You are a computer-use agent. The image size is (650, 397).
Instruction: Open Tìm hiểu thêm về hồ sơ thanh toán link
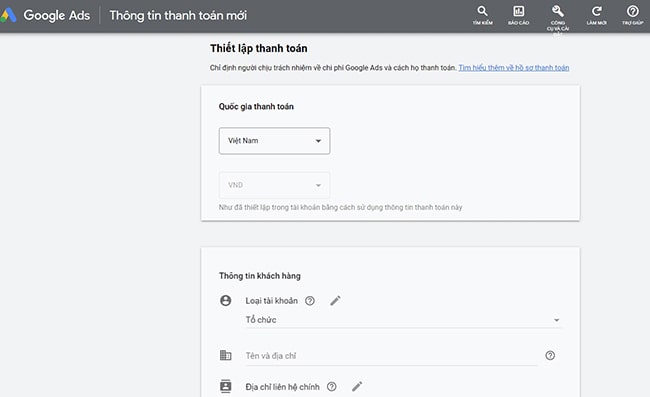[x=514, y=68]
